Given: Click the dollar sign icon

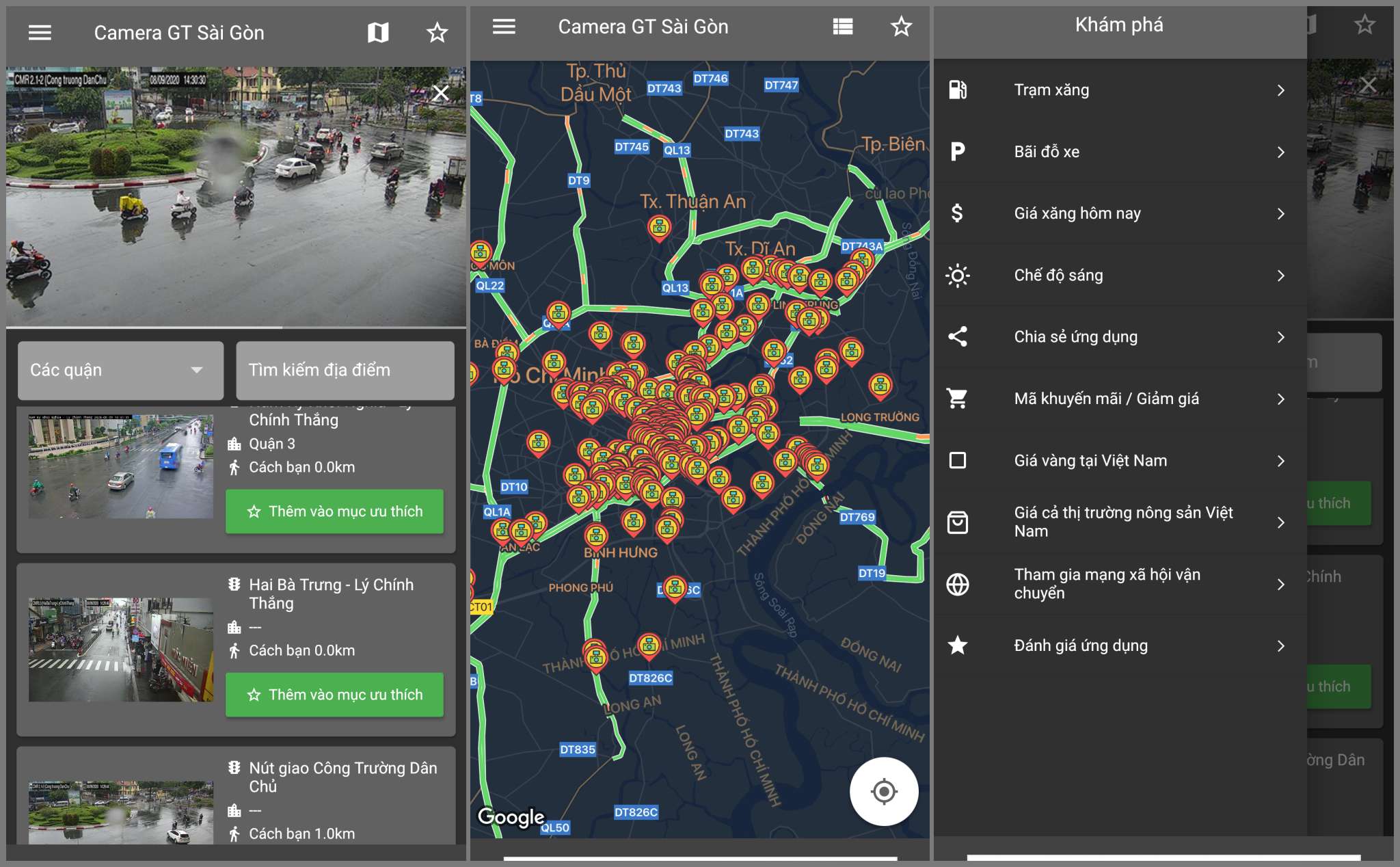Looking at the screenshot, I should [x=958, y=213].
